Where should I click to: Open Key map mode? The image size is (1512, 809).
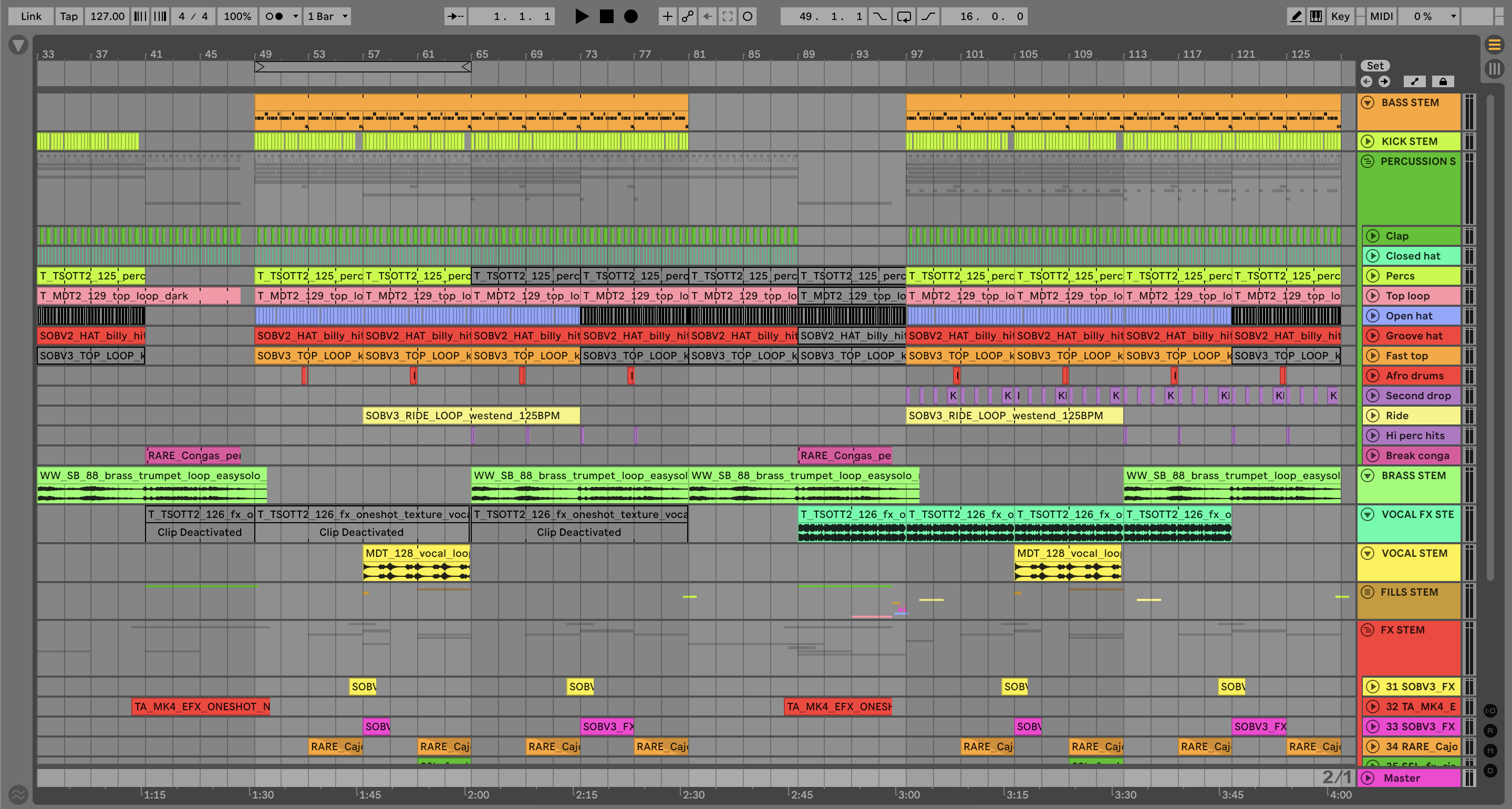pos(1340,16)
